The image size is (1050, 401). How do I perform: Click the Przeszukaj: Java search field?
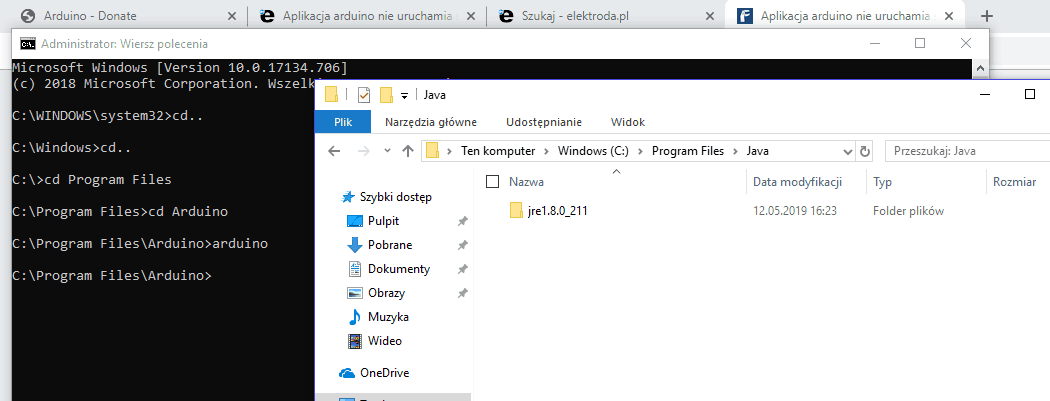tap(968, 151)
